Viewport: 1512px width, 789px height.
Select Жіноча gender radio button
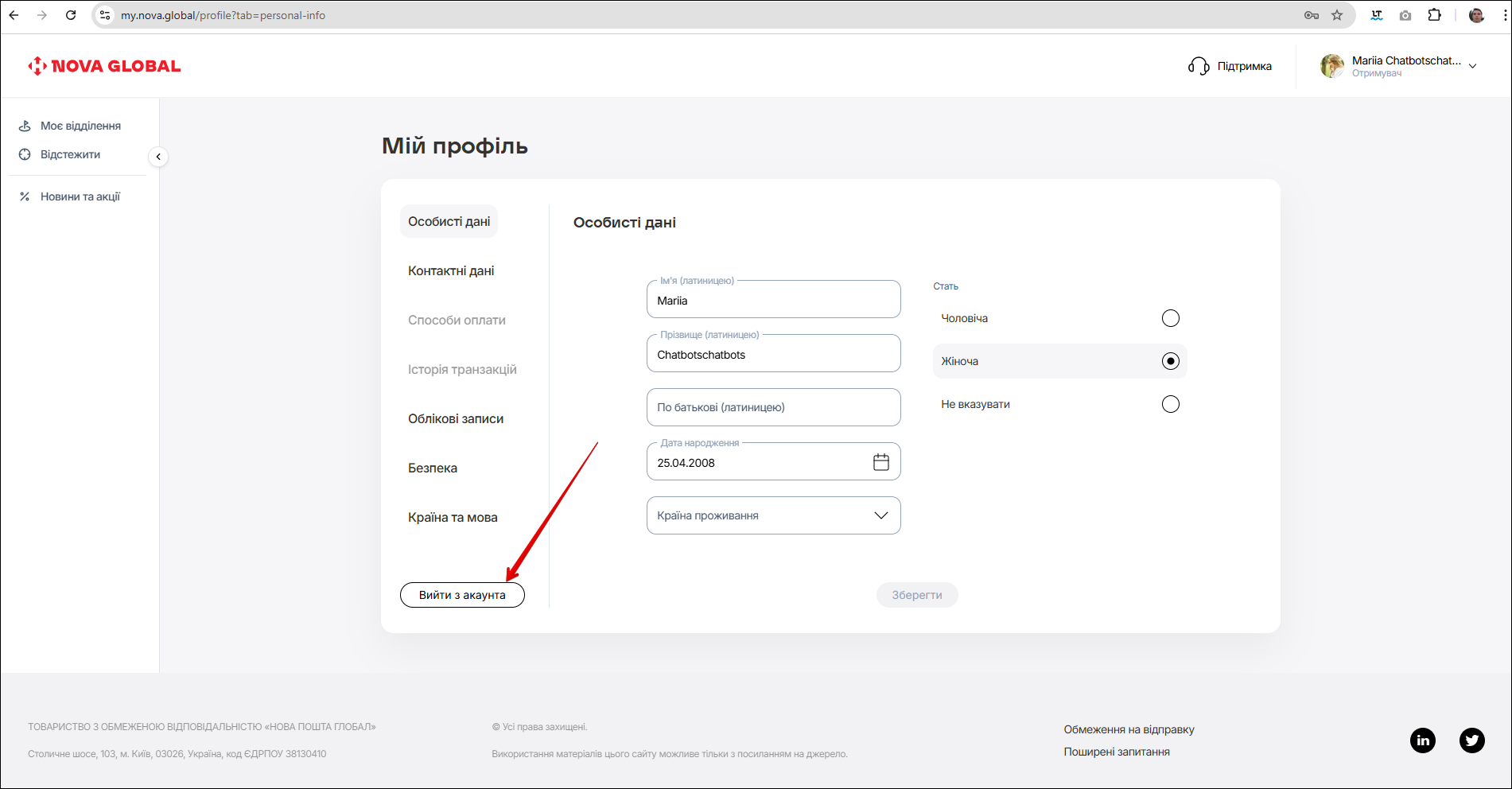point(1170,361)
